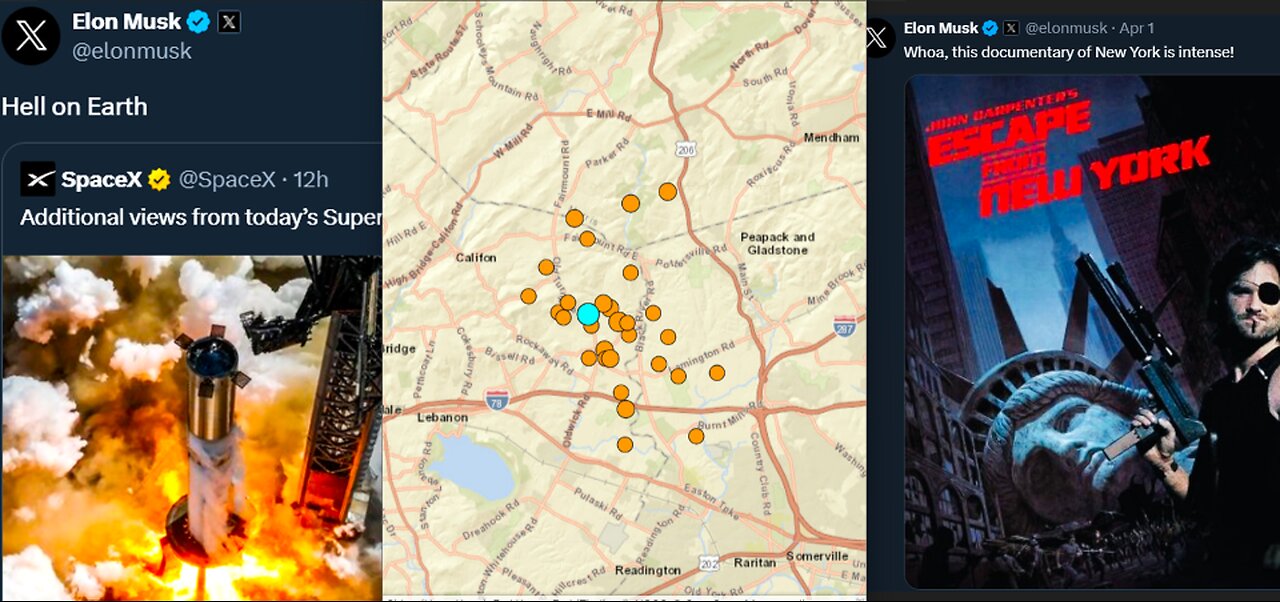Click the 12h timestamp on SpaceX quote
Screen dimensions: 1280x602
[311, 180]
